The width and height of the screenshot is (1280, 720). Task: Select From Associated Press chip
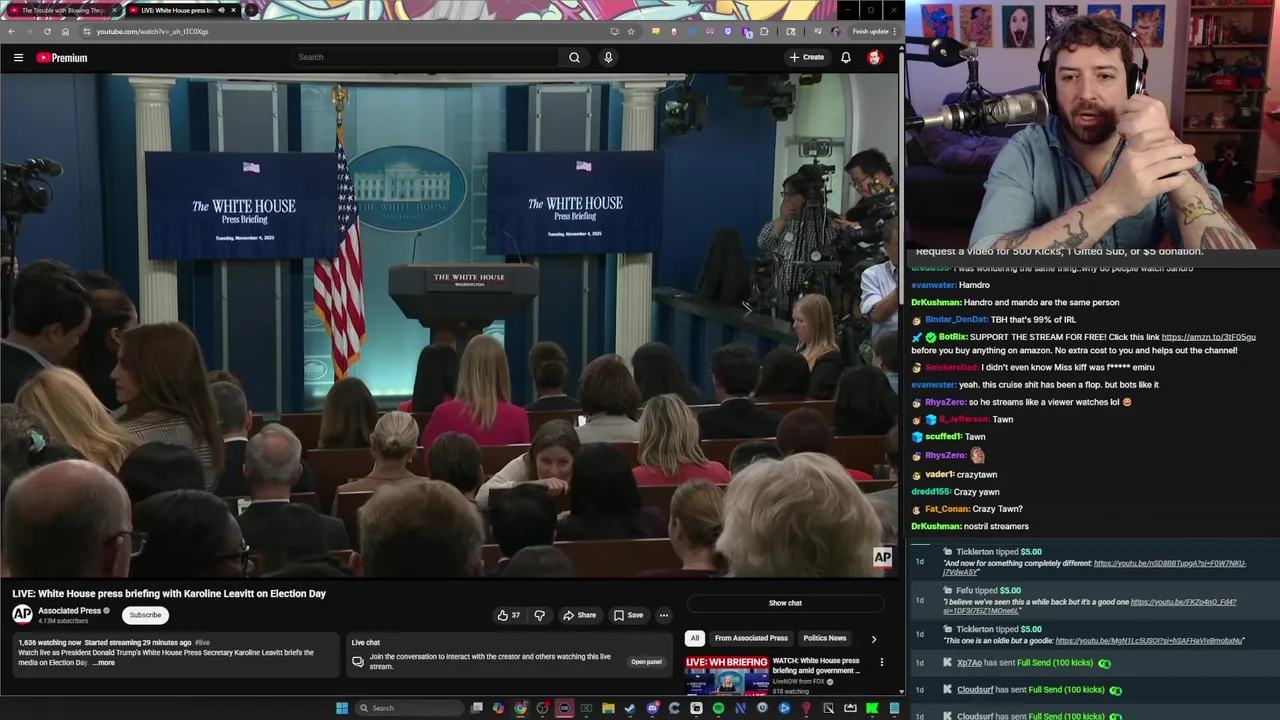751,638
